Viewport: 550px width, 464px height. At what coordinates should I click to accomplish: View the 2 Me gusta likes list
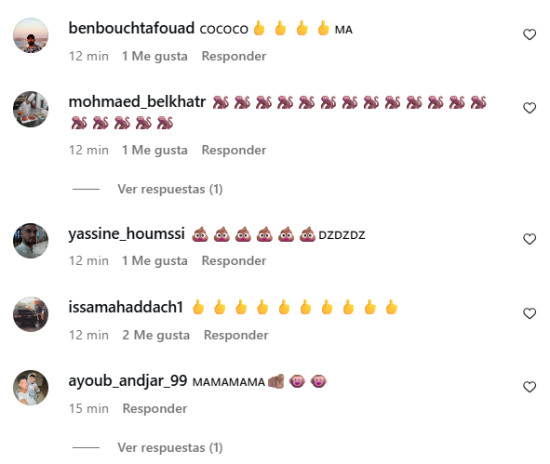click(156, 335)
